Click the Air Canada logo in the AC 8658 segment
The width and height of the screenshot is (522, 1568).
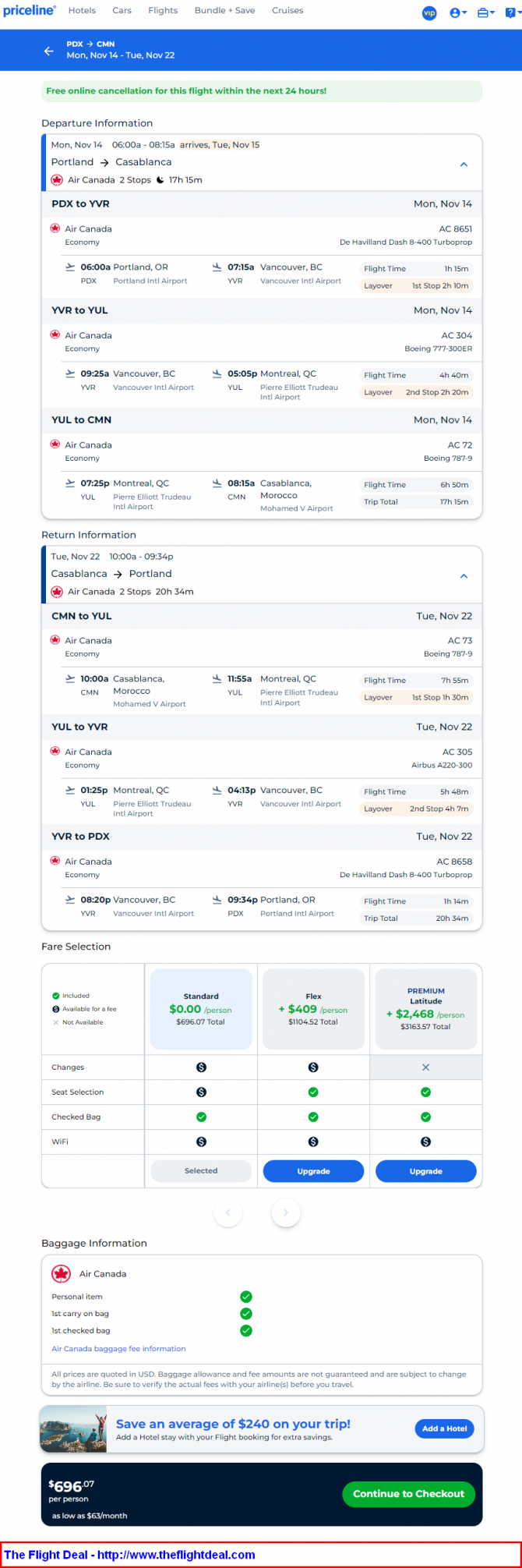point(55,861)
